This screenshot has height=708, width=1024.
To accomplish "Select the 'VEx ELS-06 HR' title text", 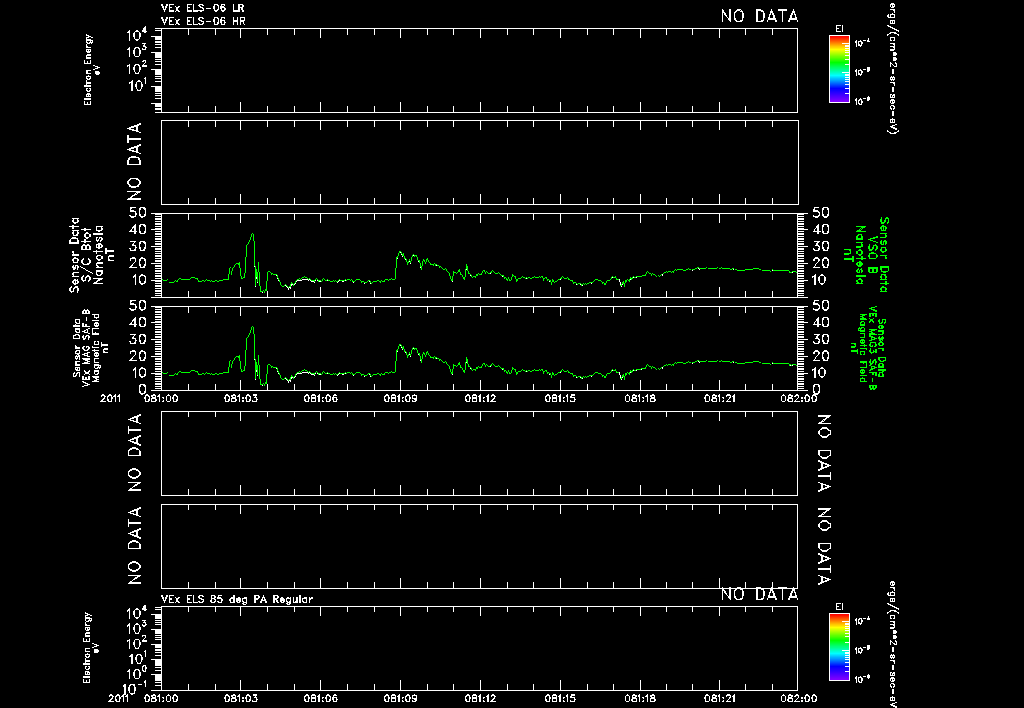I will (203, 21).
